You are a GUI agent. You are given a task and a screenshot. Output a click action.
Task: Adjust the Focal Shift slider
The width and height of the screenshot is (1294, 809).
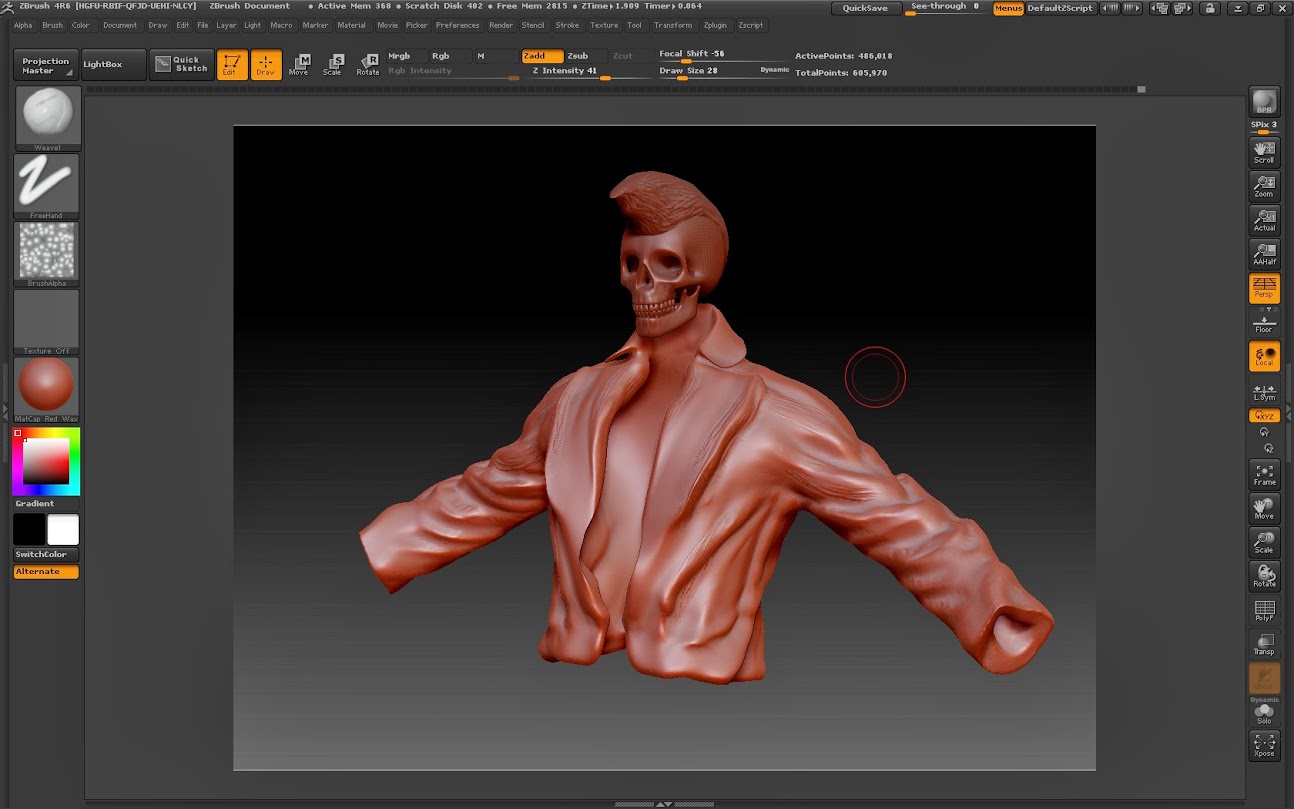[x=722, y=55]
